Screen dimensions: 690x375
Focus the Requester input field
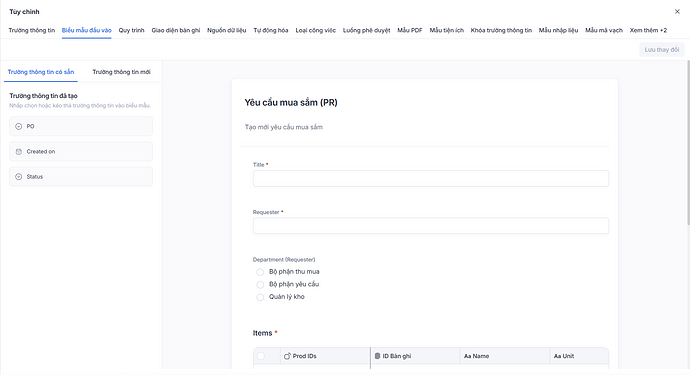click(431, 226)
